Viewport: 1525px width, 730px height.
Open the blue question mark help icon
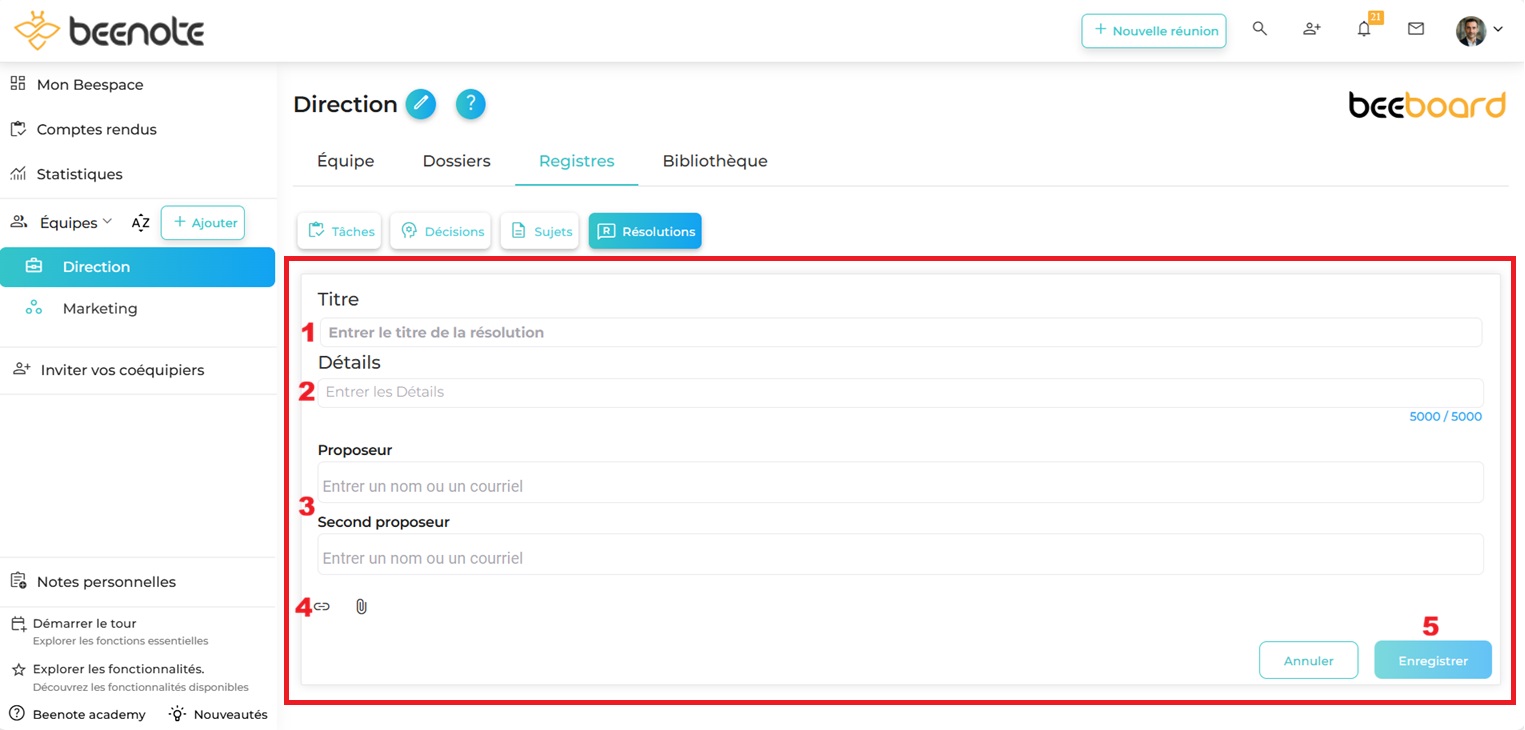pos(470,104)
